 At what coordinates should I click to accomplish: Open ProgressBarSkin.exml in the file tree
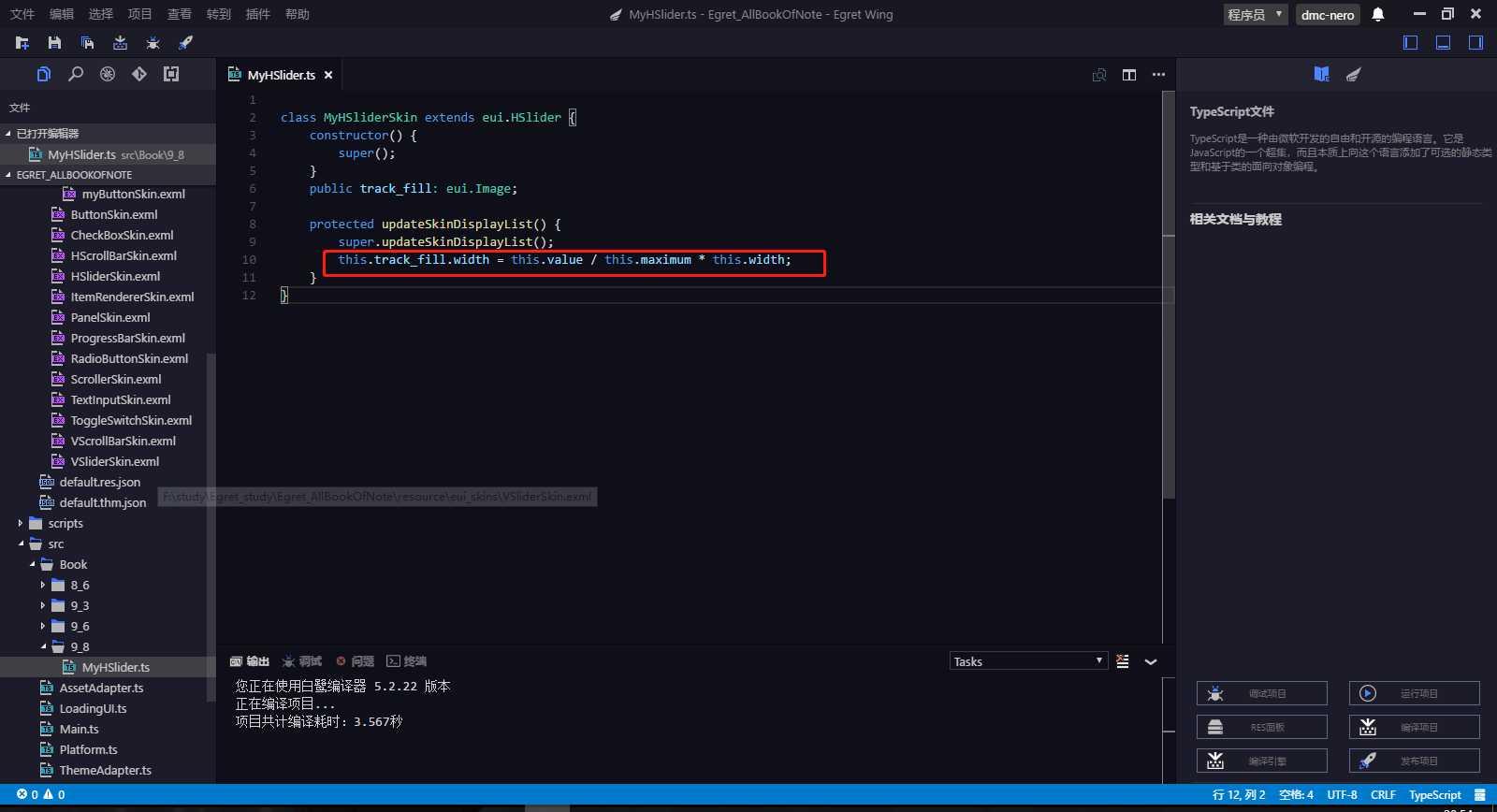coord(128,339)
